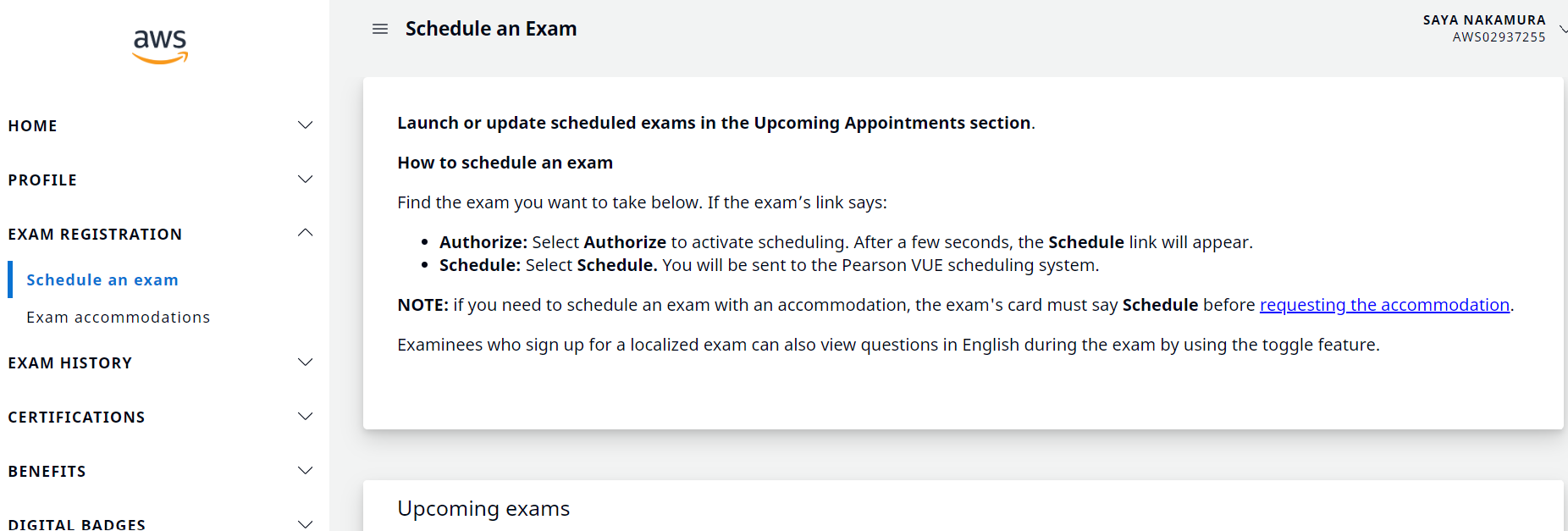The width and height of the screenshot is (1568, 531).
Task: Toggle the hamburger sidebar menu icon
Action: (380, 29)
